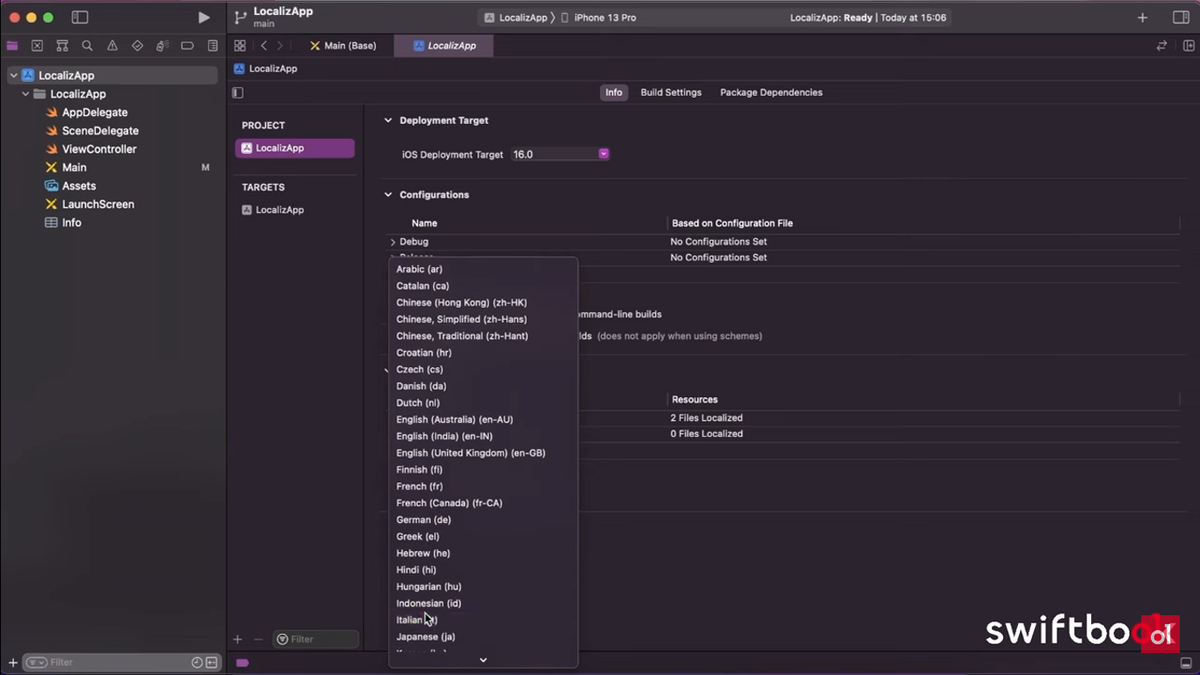Viewport: 1200px width, 675px height.
Task: Click the related items grid icon
Action: [x=240, y=46]
